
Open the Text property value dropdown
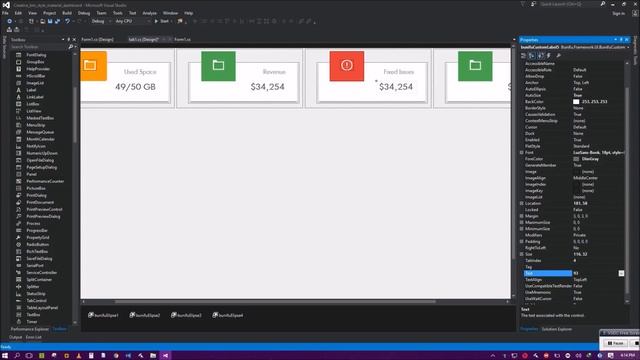[x=621, y=273]
